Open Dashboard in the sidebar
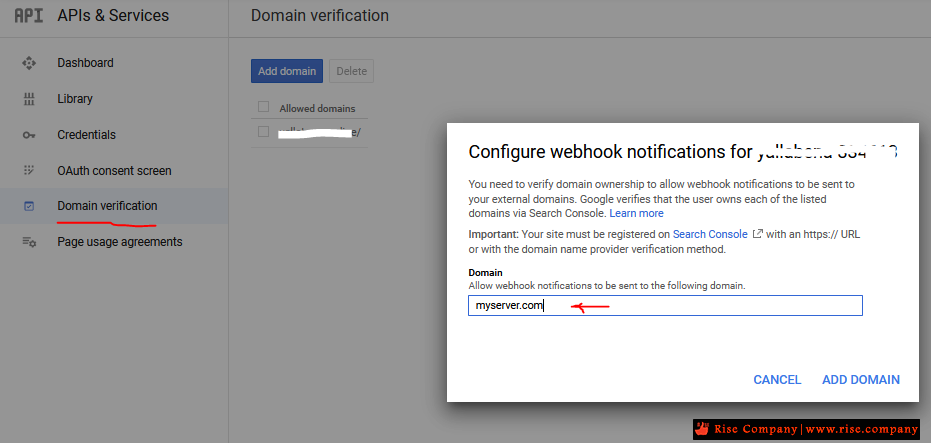 point(86,63)
